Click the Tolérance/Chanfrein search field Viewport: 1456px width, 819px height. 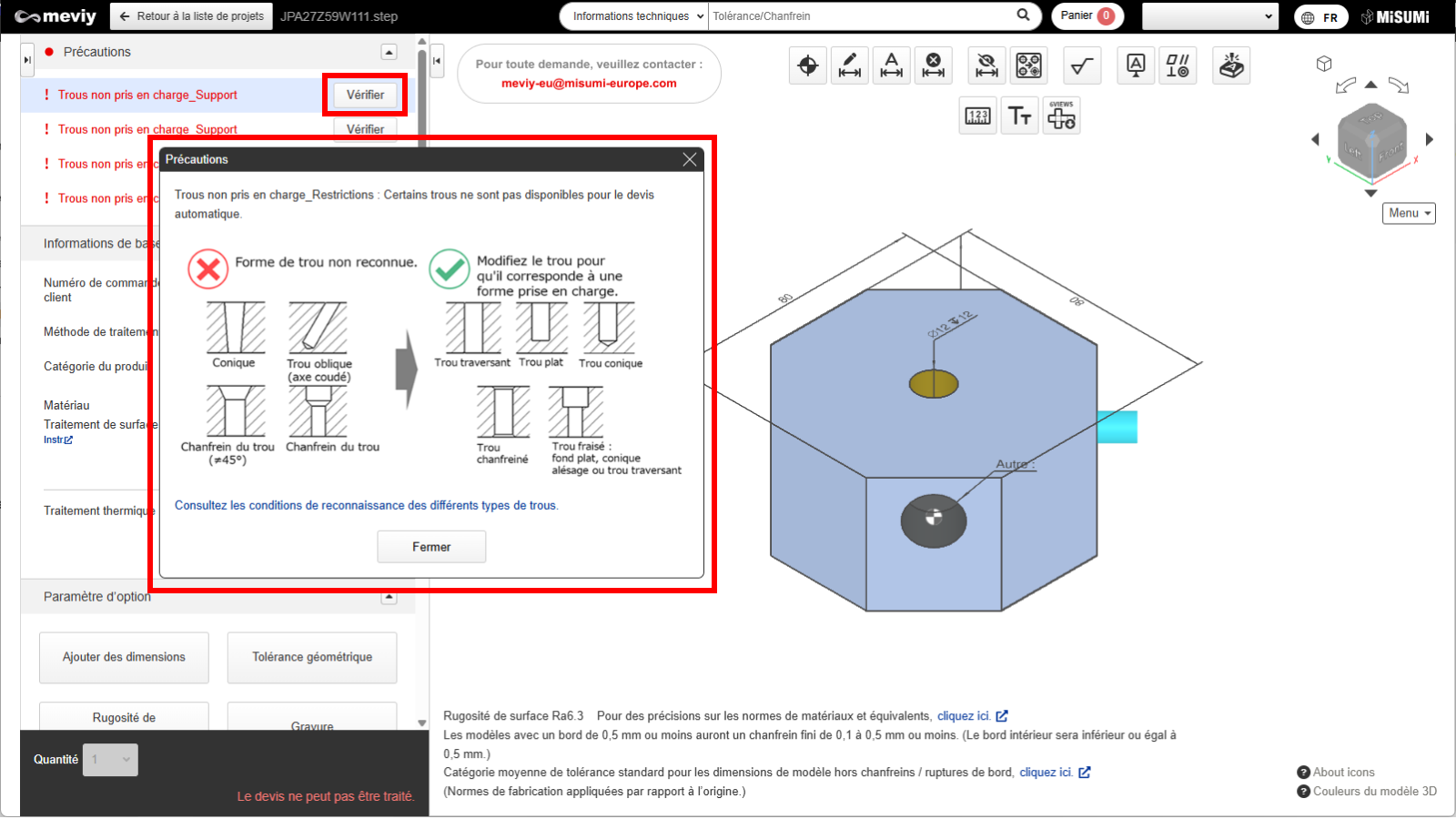tap(860, 16)
